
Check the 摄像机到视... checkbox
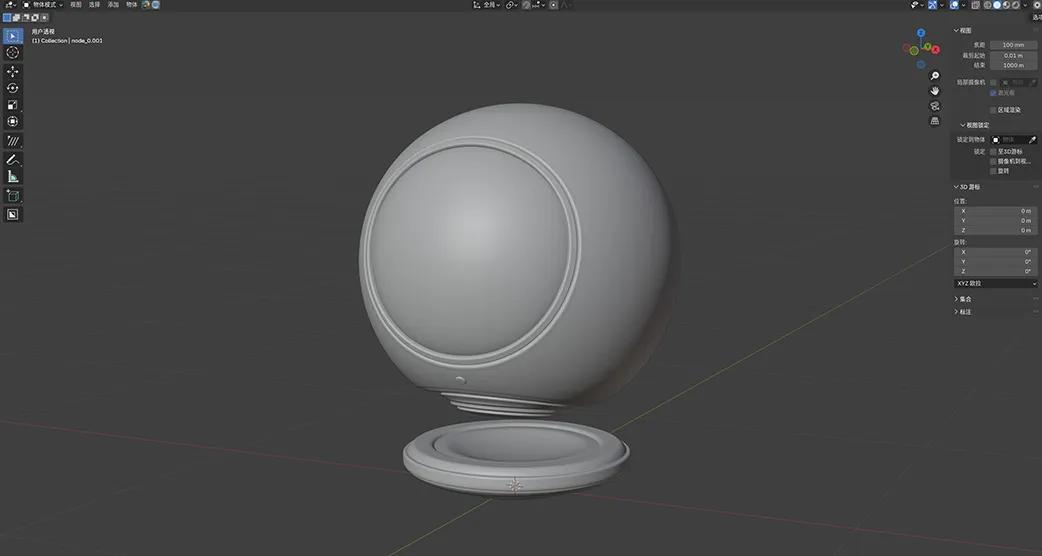(993, 161)
